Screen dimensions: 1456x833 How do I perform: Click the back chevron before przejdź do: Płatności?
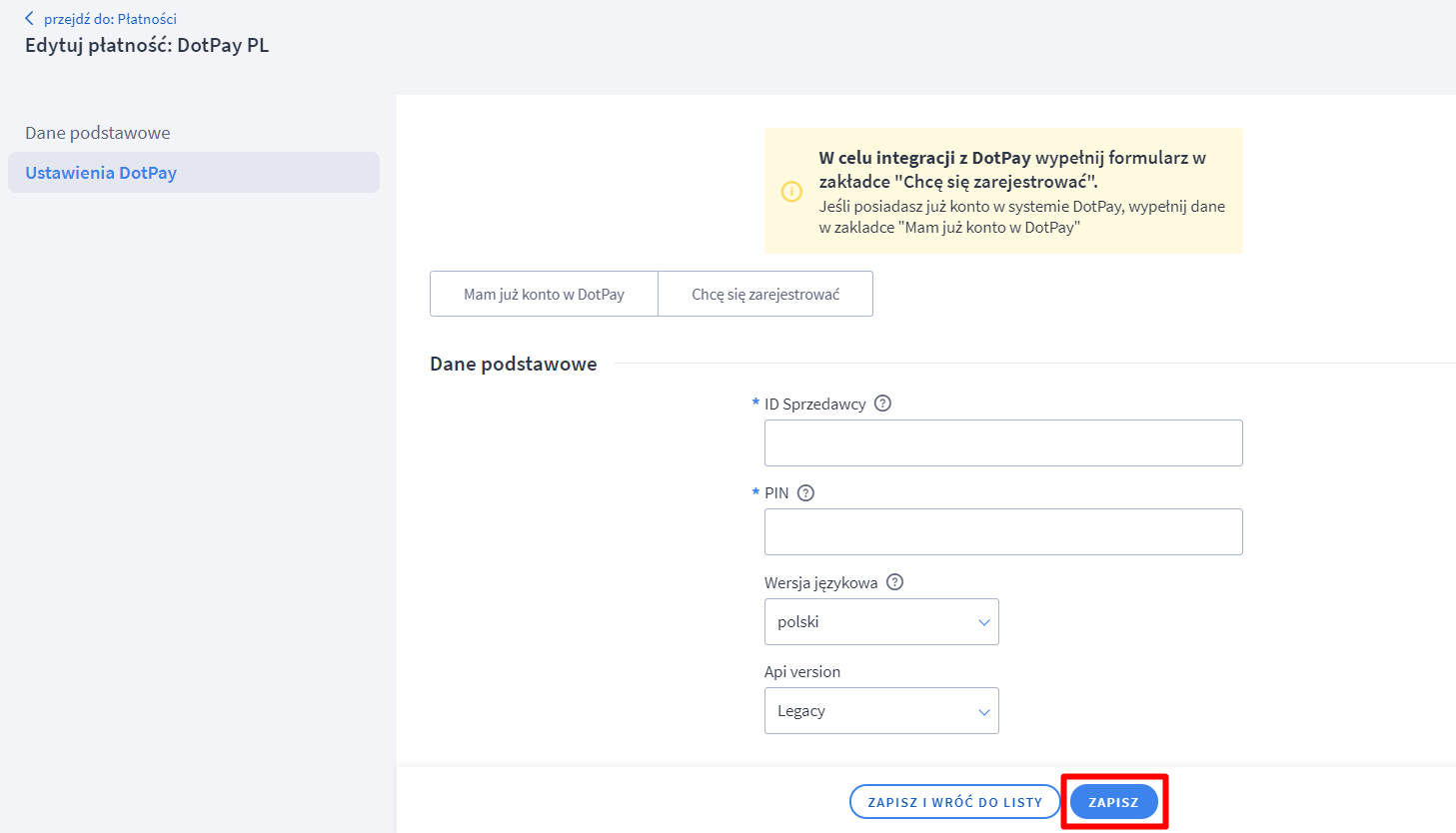pos(29,18)
